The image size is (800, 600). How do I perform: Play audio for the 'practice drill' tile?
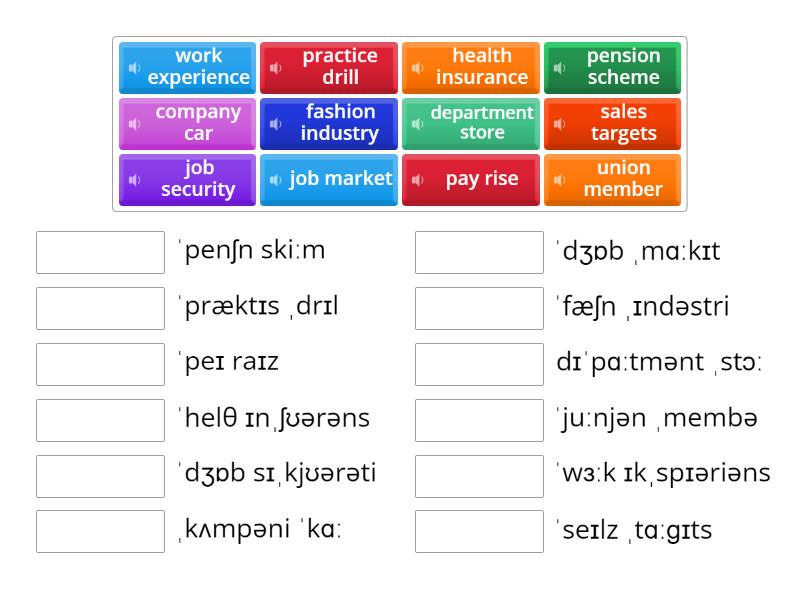(276, 67)
